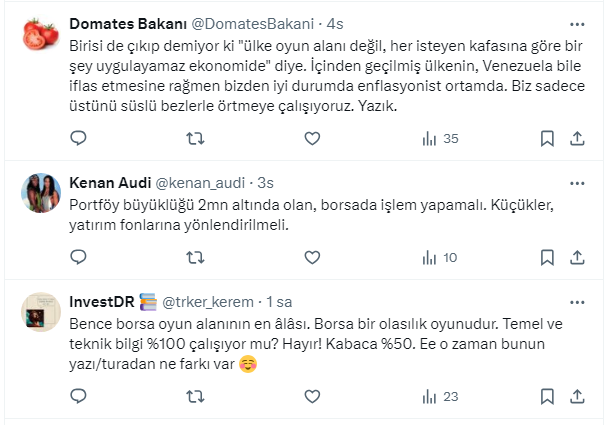Image resolution: width=607 pixels, height=425 pixels.
Task: Open Domates Bakanı tomato profile picture
Action: pos(40,38)
